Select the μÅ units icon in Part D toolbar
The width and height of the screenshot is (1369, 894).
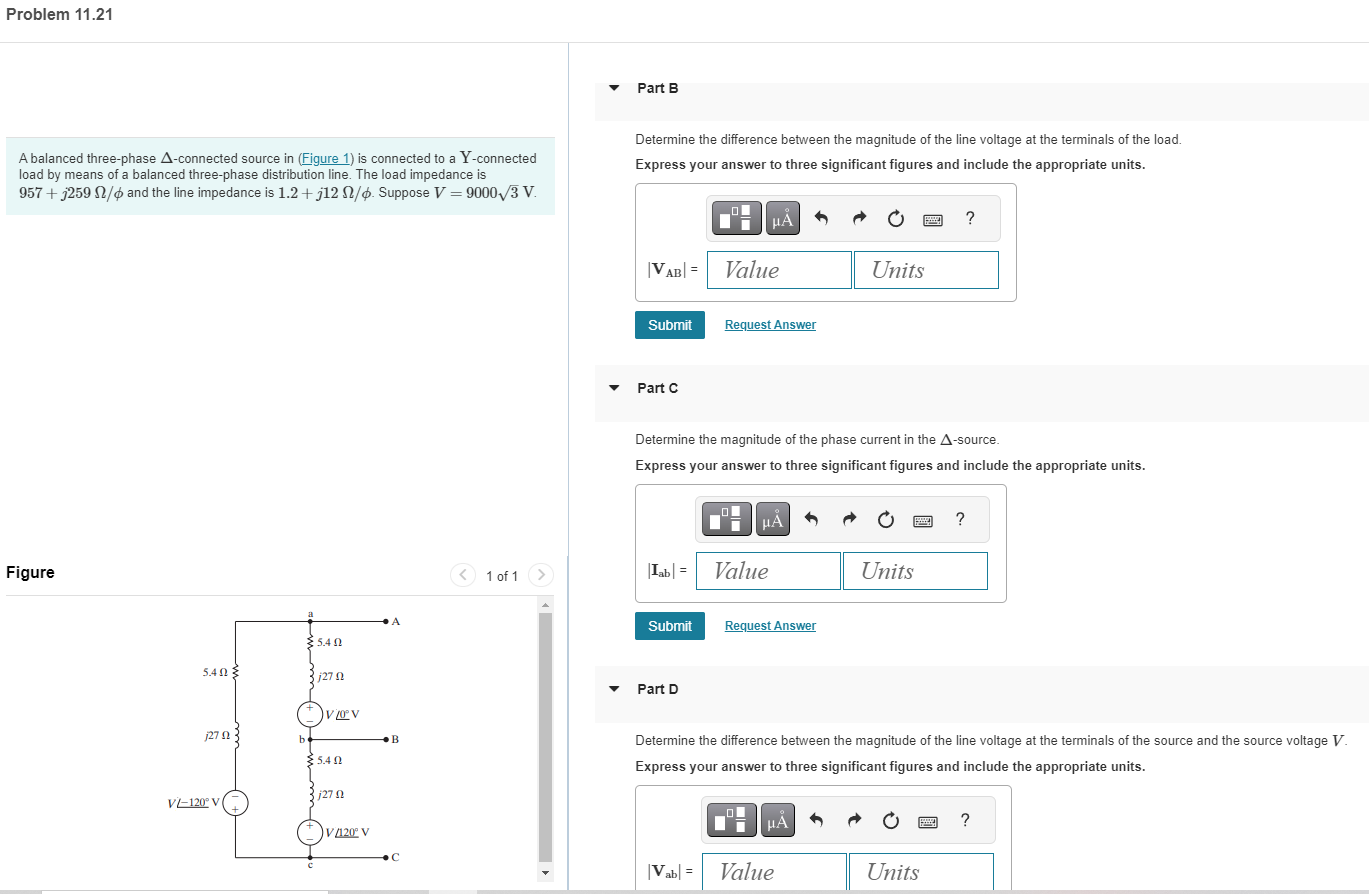[776, 820]
